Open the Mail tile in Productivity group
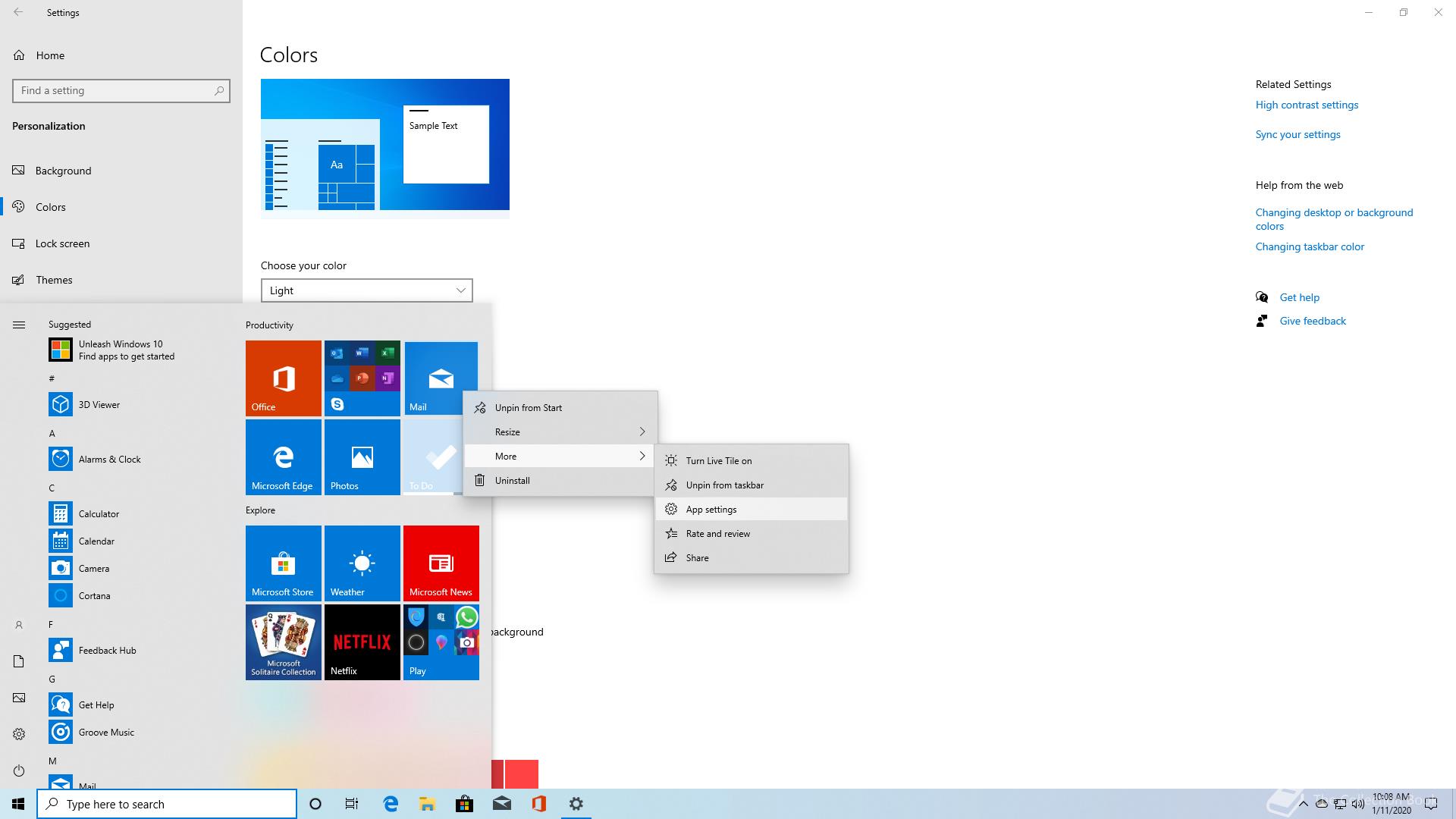This screenshot has width=1456, height=819. (441, 378)
